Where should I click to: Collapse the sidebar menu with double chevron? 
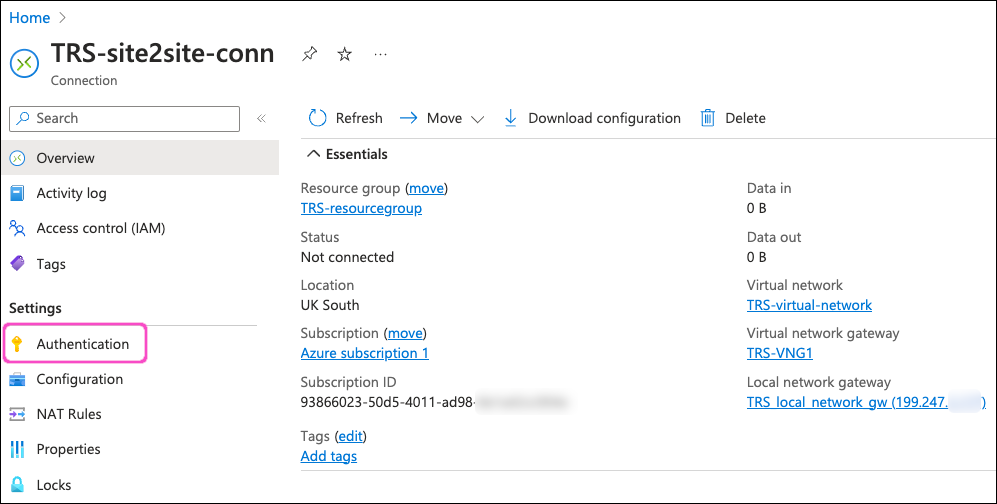pyautogui.click(x=261, y=118)
